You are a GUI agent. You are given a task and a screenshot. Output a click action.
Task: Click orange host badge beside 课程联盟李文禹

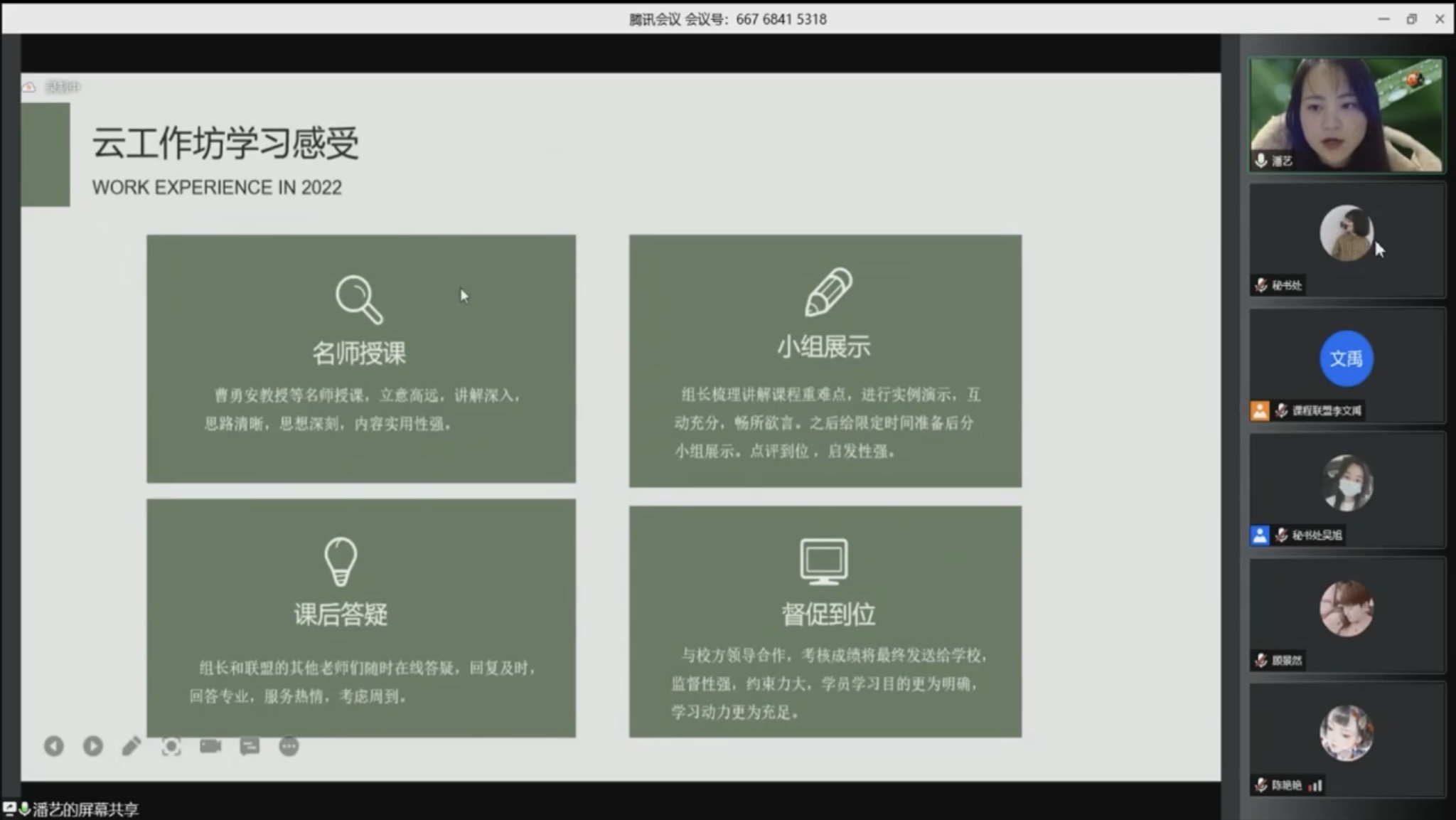(1260, 410)
